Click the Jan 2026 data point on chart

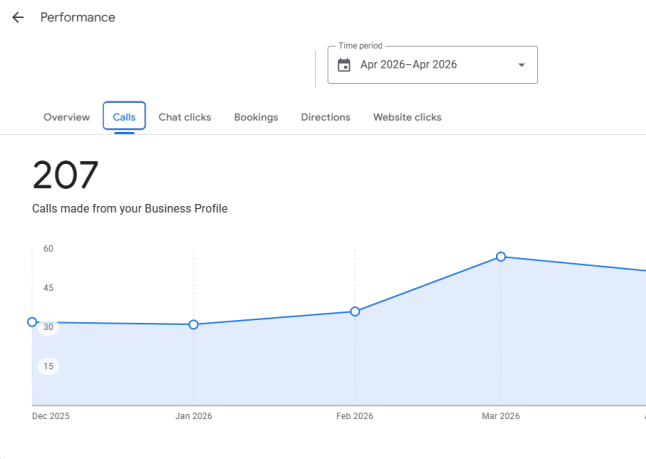194,325
